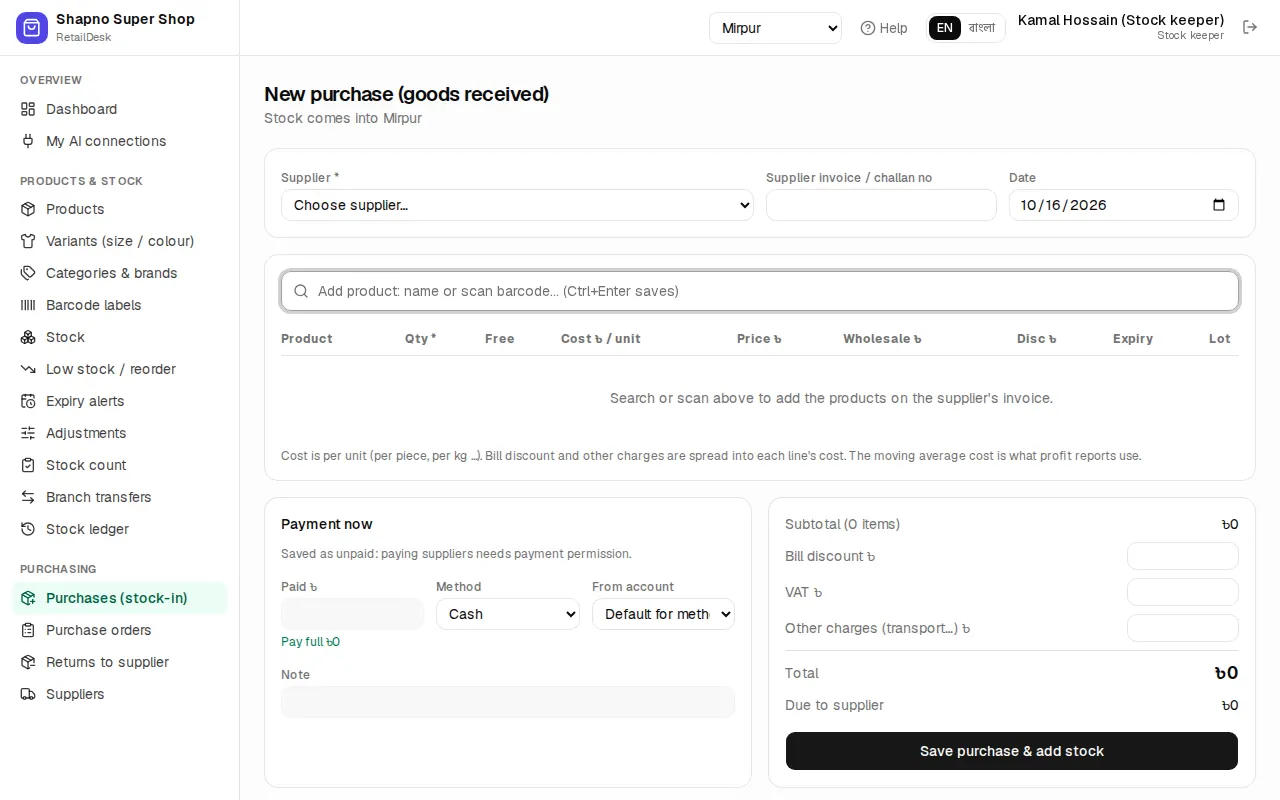This screenshot has width=1280, height=800.
Task: Select the EN language option
Action: (945, 28)
